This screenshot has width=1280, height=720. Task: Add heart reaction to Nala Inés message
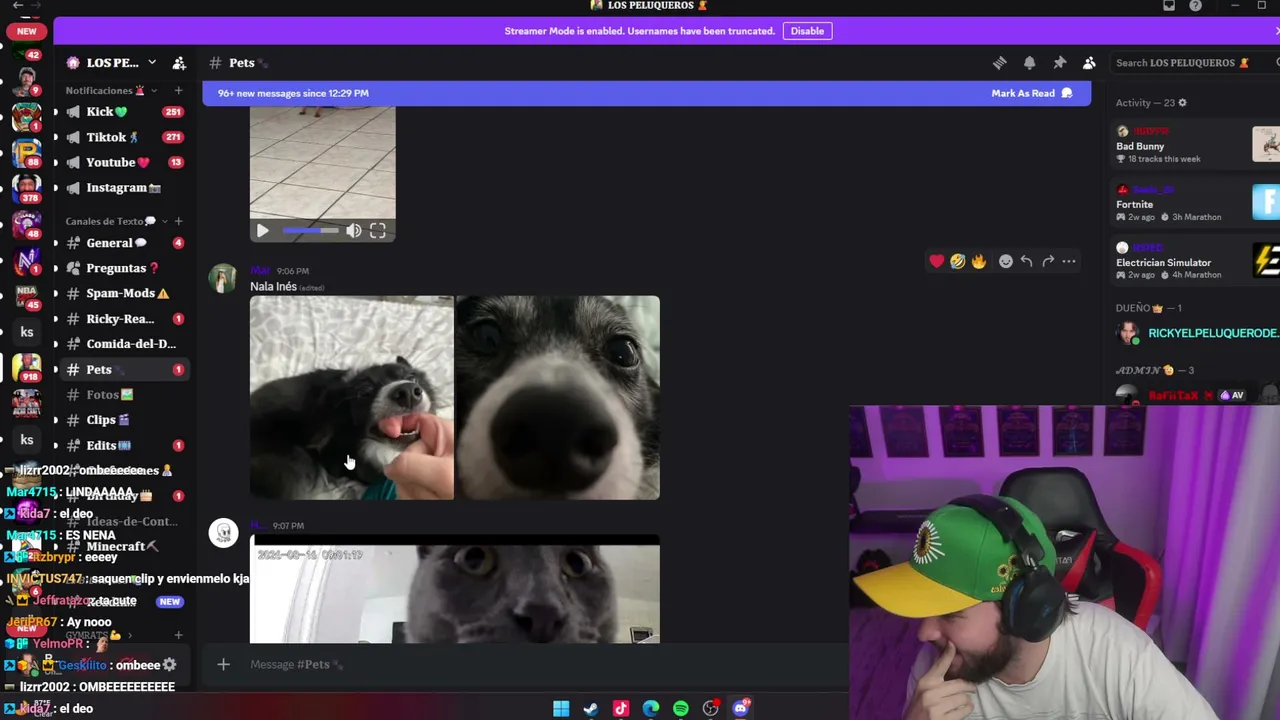936,261
